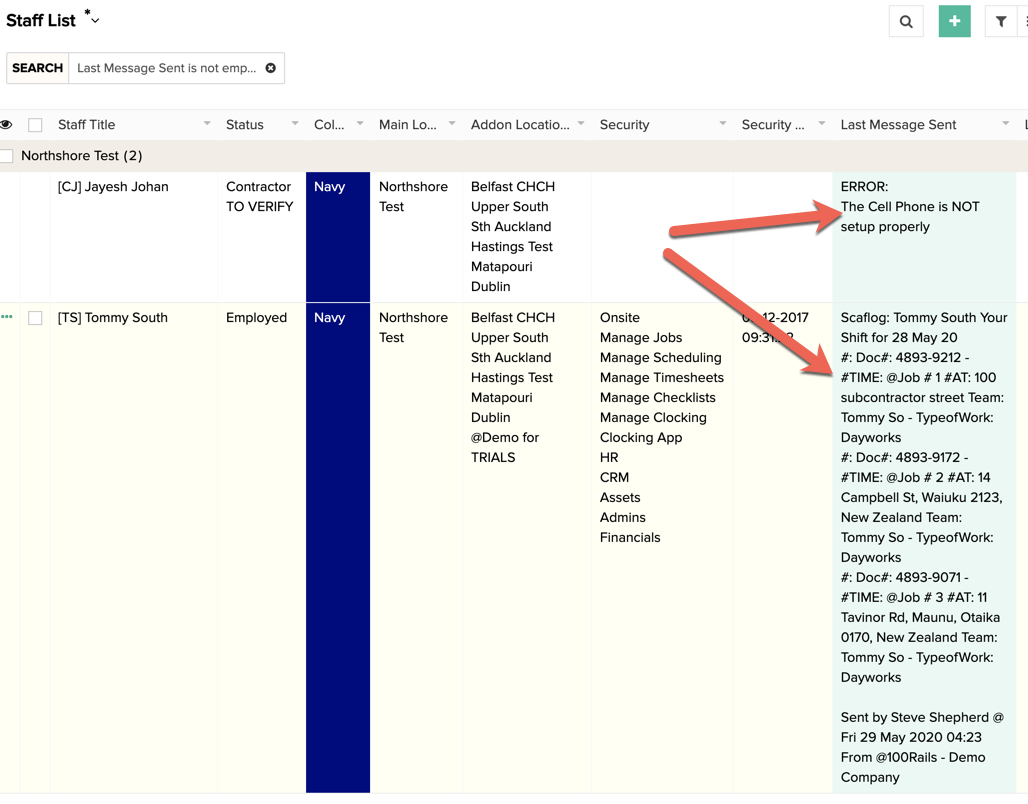Open Addon Location column dropdown arrow
This screenshot has width=1028, height=804.
[581, 124]
